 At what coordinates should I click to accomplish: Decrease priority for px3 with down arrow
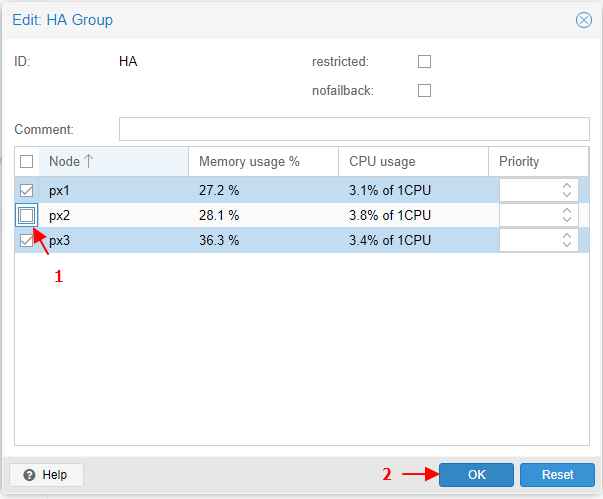(567, 244)
